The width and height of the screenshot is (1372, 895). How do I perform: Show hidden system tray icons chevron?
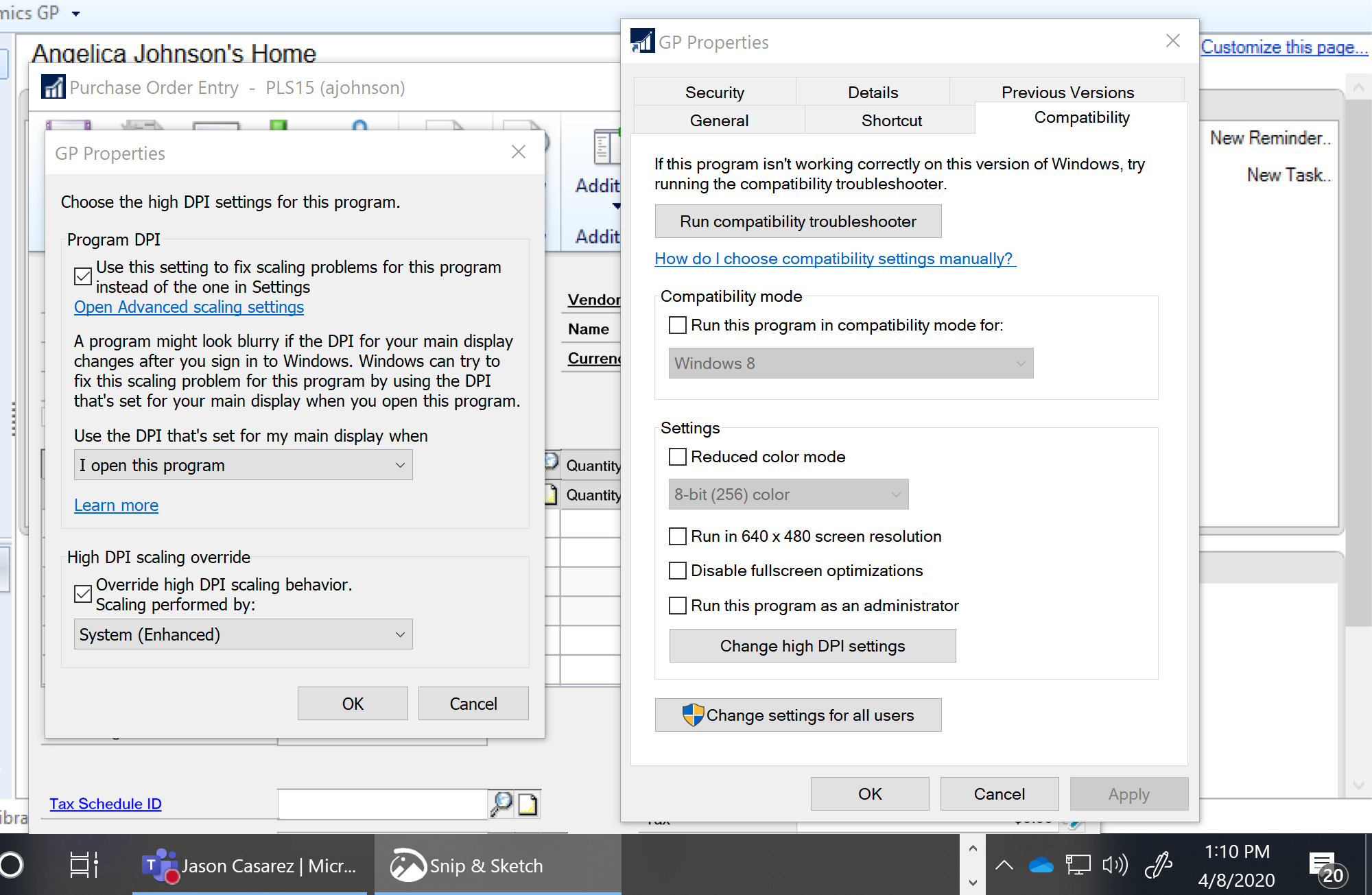(x=1004, y=866)
